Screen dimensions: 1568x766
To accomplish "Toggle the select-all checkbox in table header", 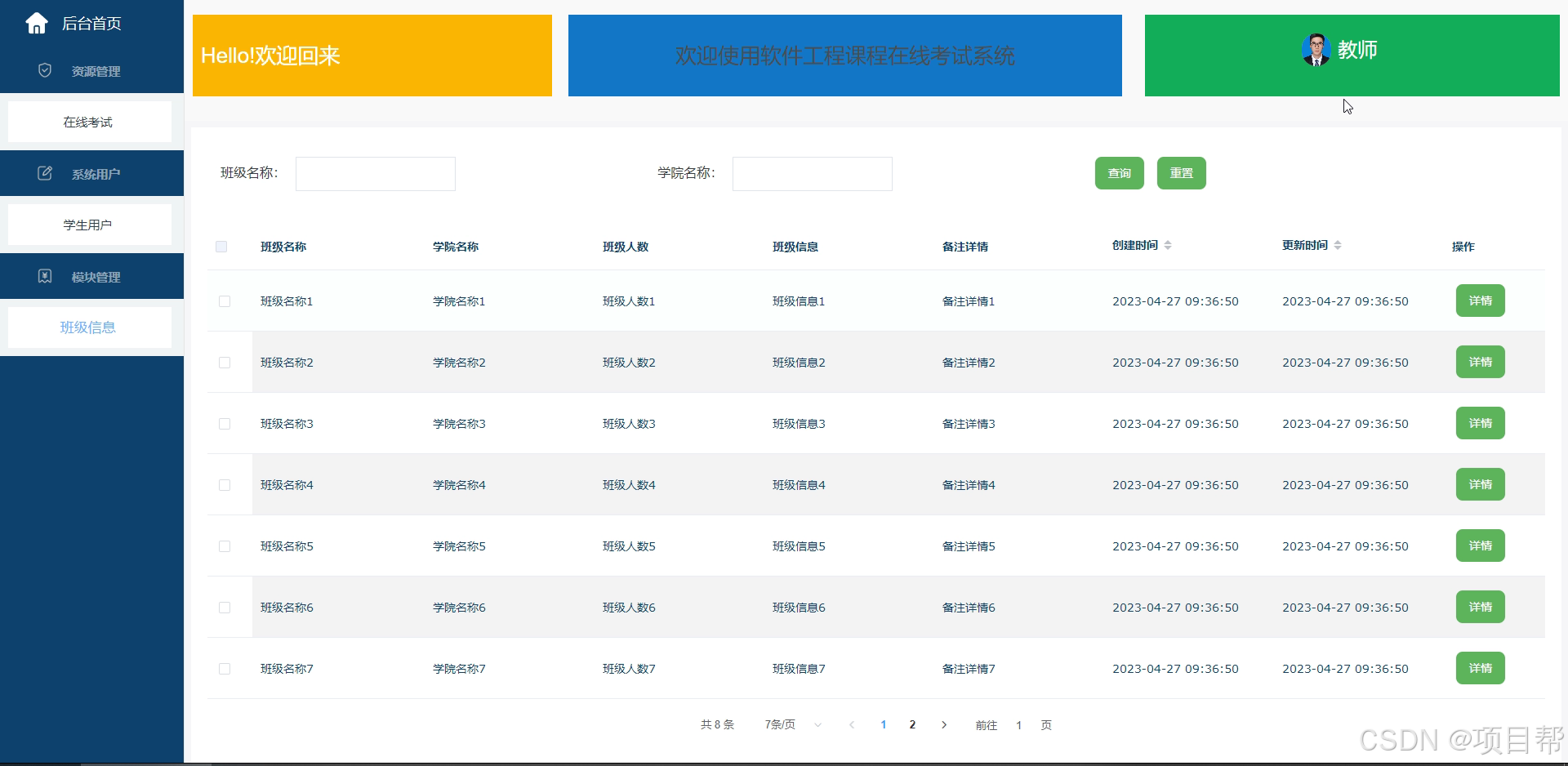I will 221,247.
